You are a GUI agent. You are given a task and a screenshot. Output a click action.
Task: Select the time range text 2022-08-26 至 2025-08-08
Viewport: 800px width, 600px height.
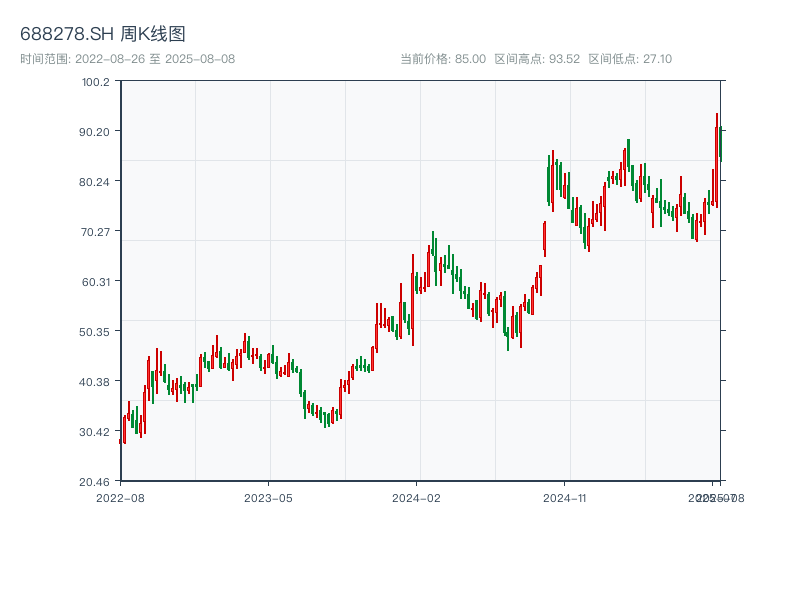pos(155,59)
